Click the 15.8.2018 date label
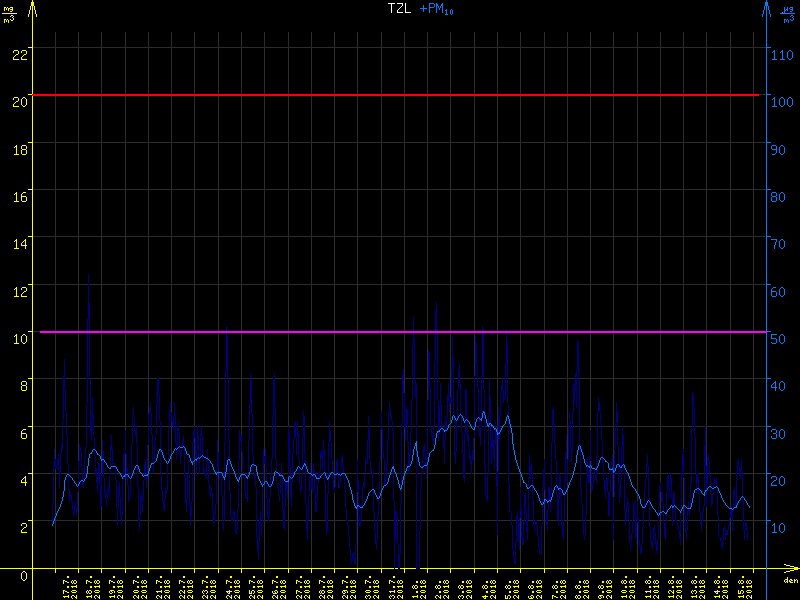 [749, 587]
